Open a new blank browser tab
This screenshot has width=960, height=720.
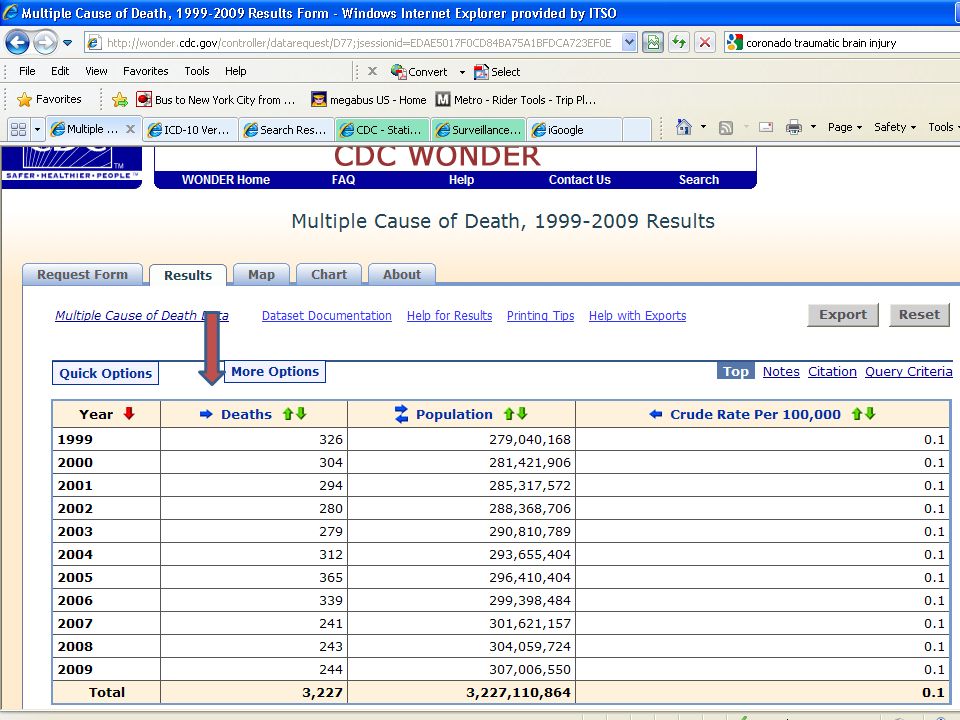click(x=637, y=129)
